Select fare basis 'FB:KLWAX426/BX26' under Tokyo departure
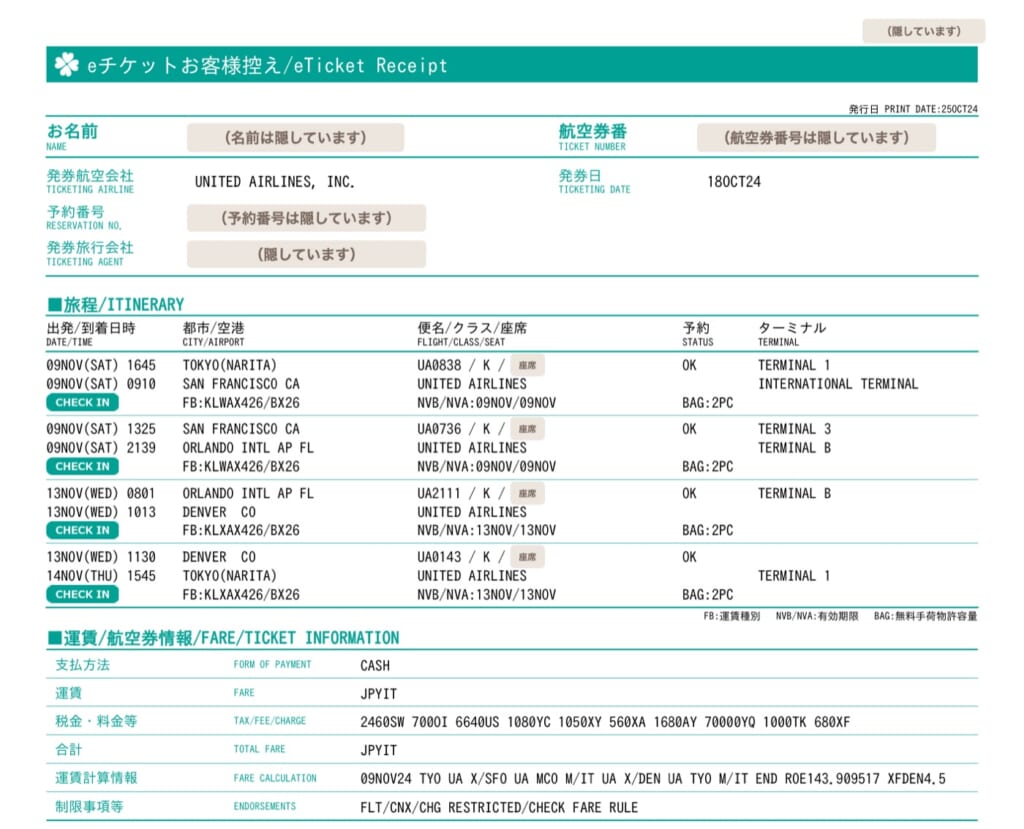1024x829 pixels. pos(241,403)
